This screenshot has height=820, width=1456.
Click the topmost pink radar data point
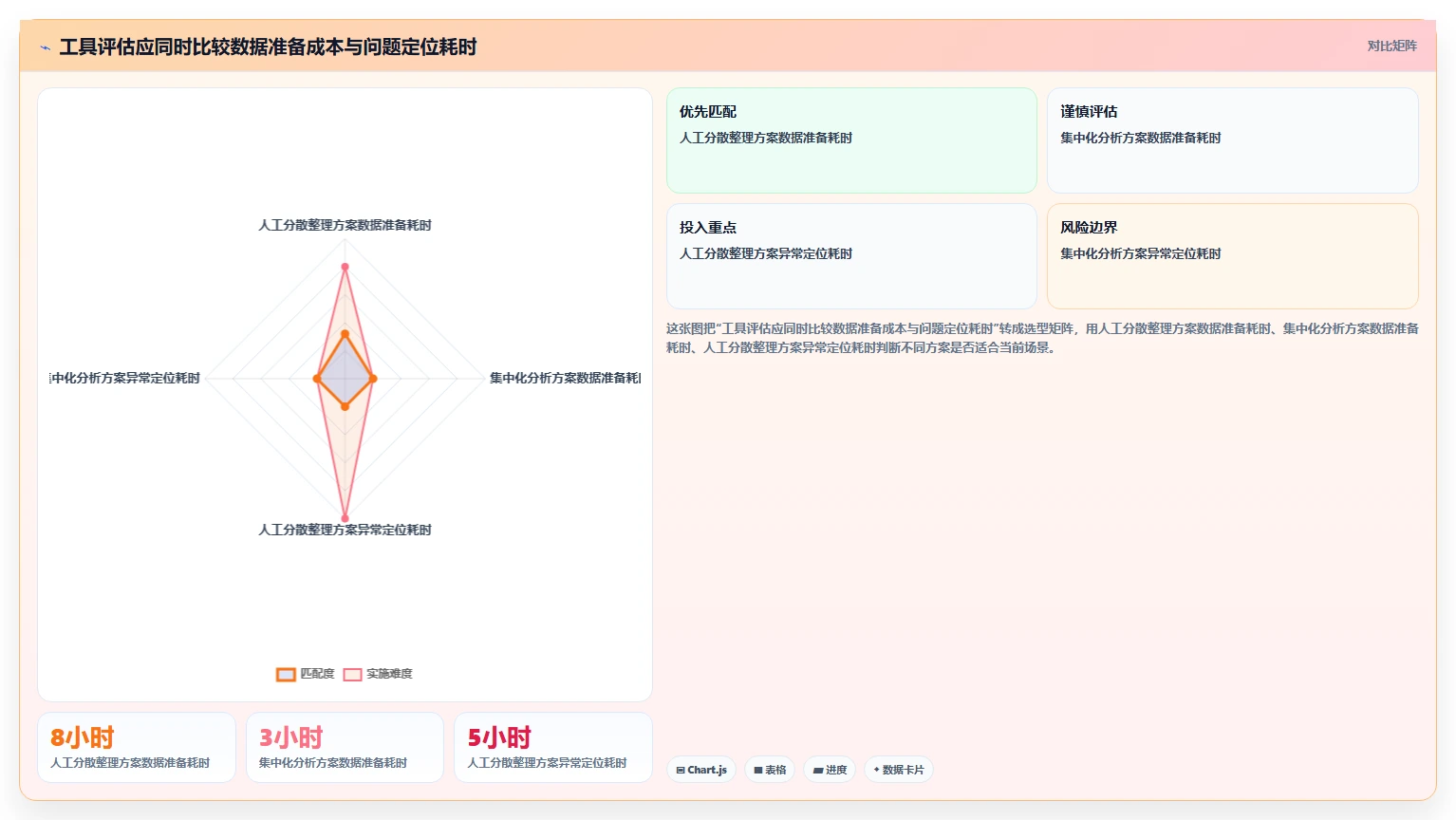point(345,267)
